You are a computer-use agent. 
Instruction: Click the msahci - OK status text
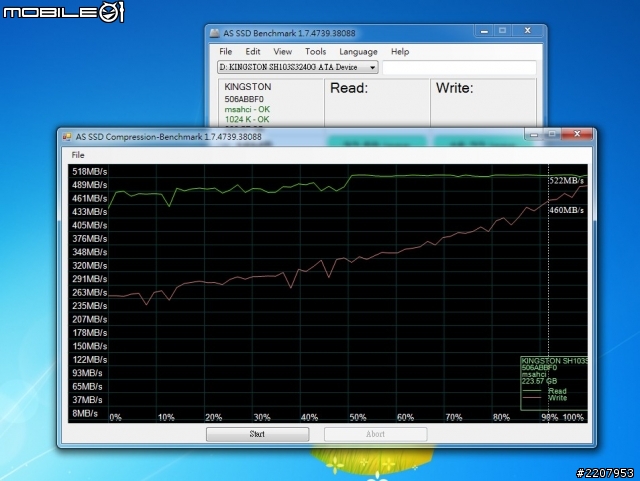(247, 109)
